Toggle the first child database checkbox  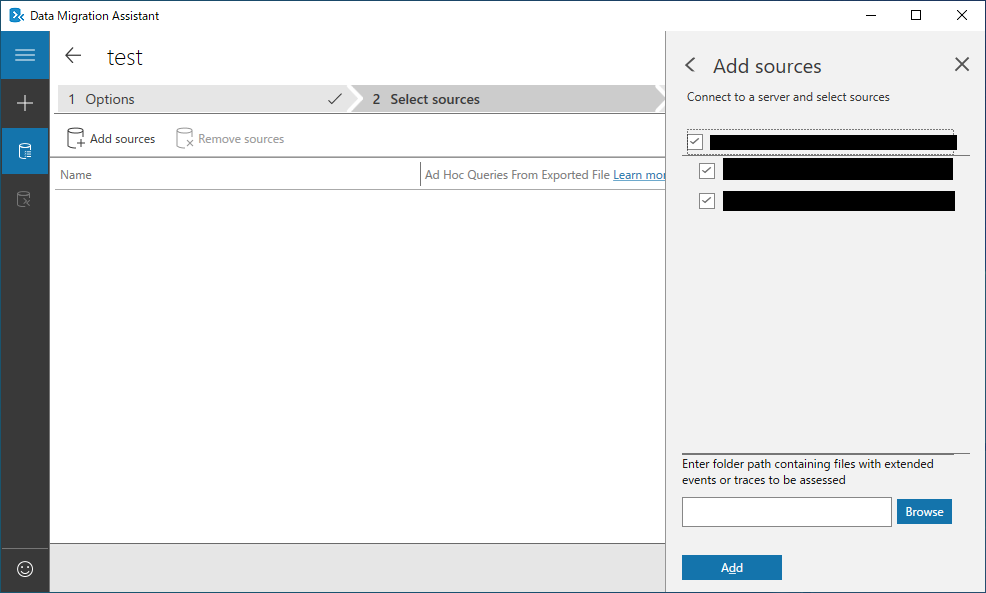click(707, 170)
